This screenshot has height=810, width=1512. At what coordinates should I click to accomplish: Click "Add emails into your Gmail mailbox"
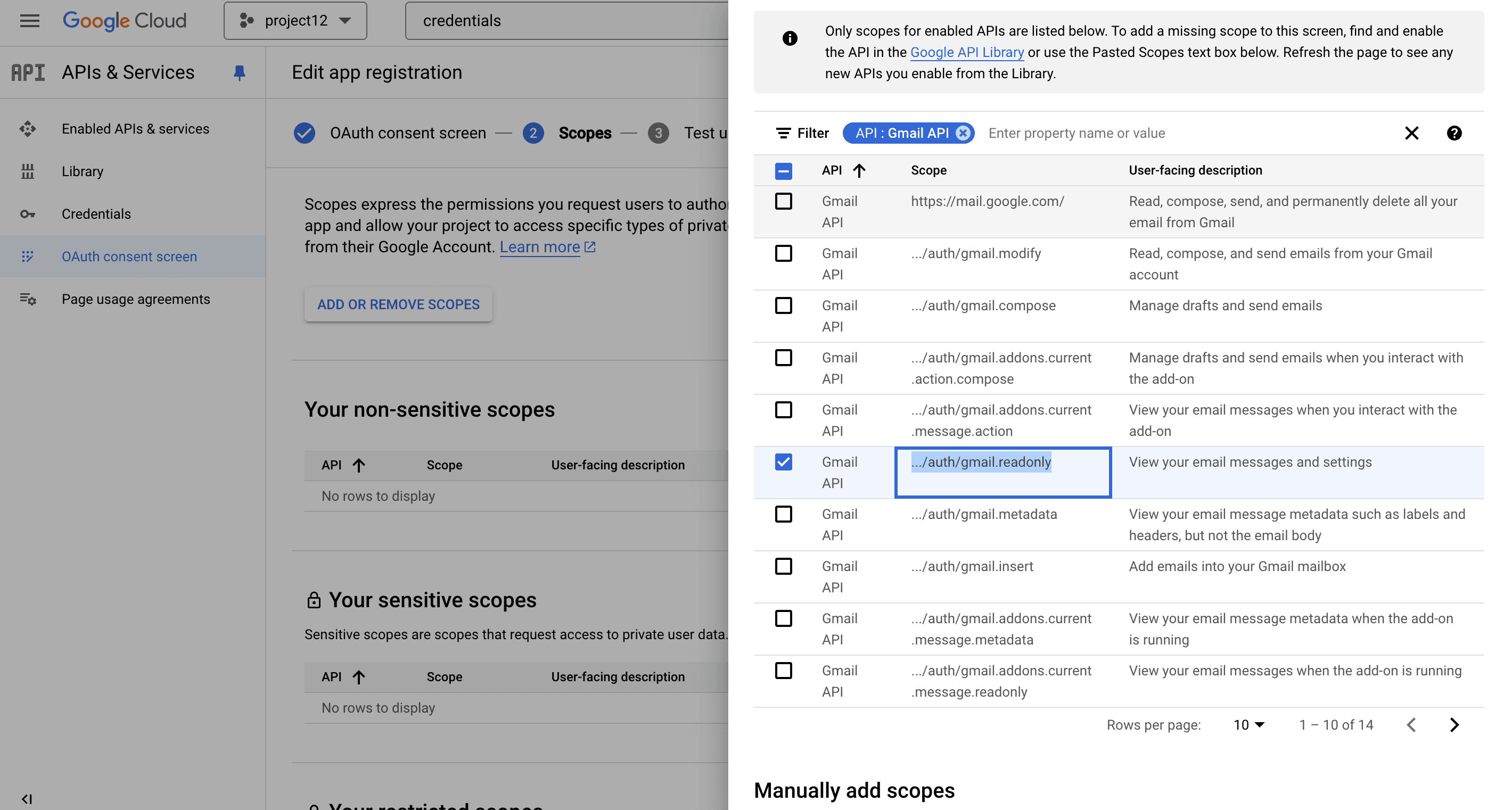point(1237,567)
